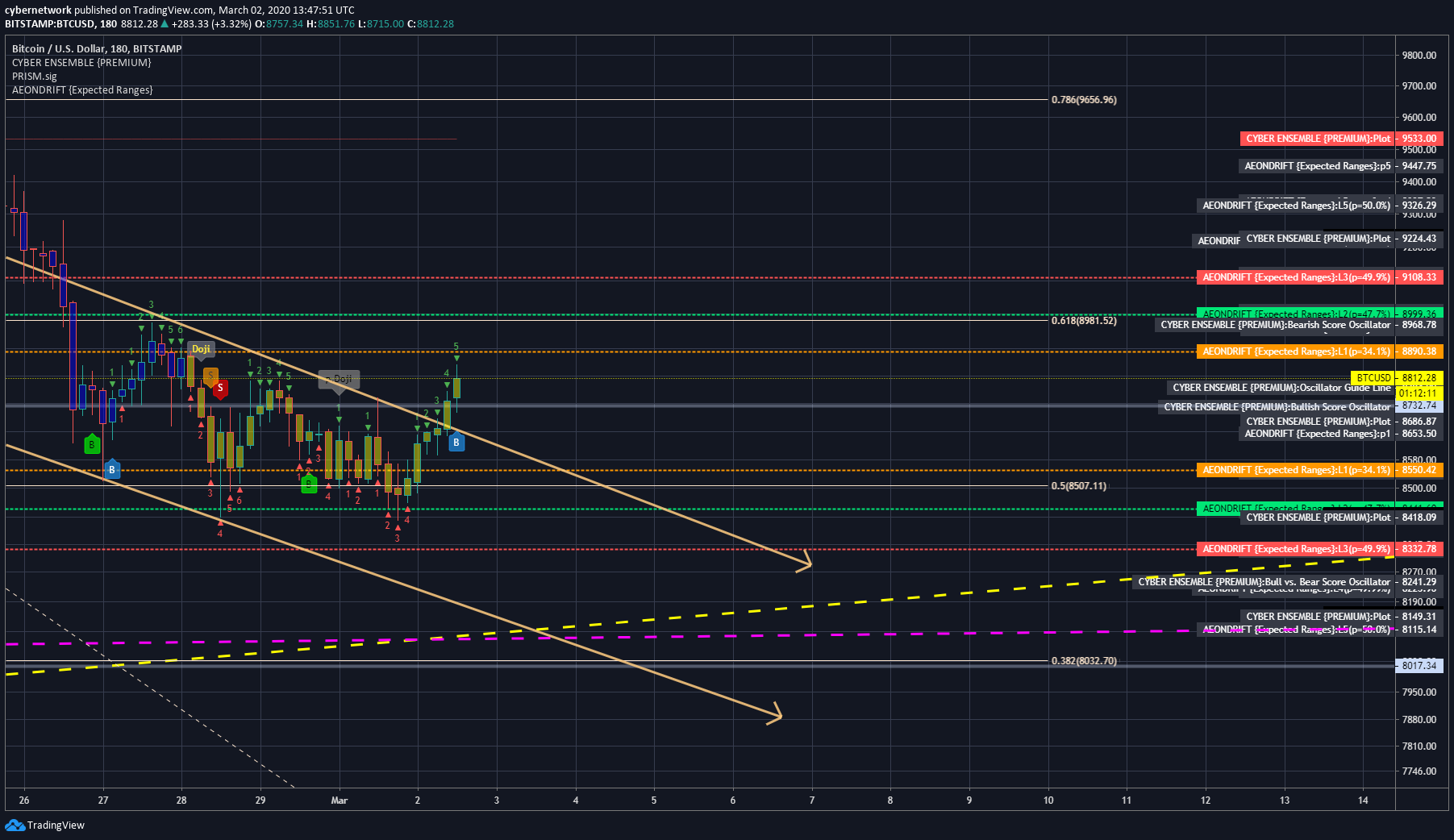Click the yellow Doji label near Feb 28
The image size is (1454, 840).
pyautogui.click(x=201, y=349)
